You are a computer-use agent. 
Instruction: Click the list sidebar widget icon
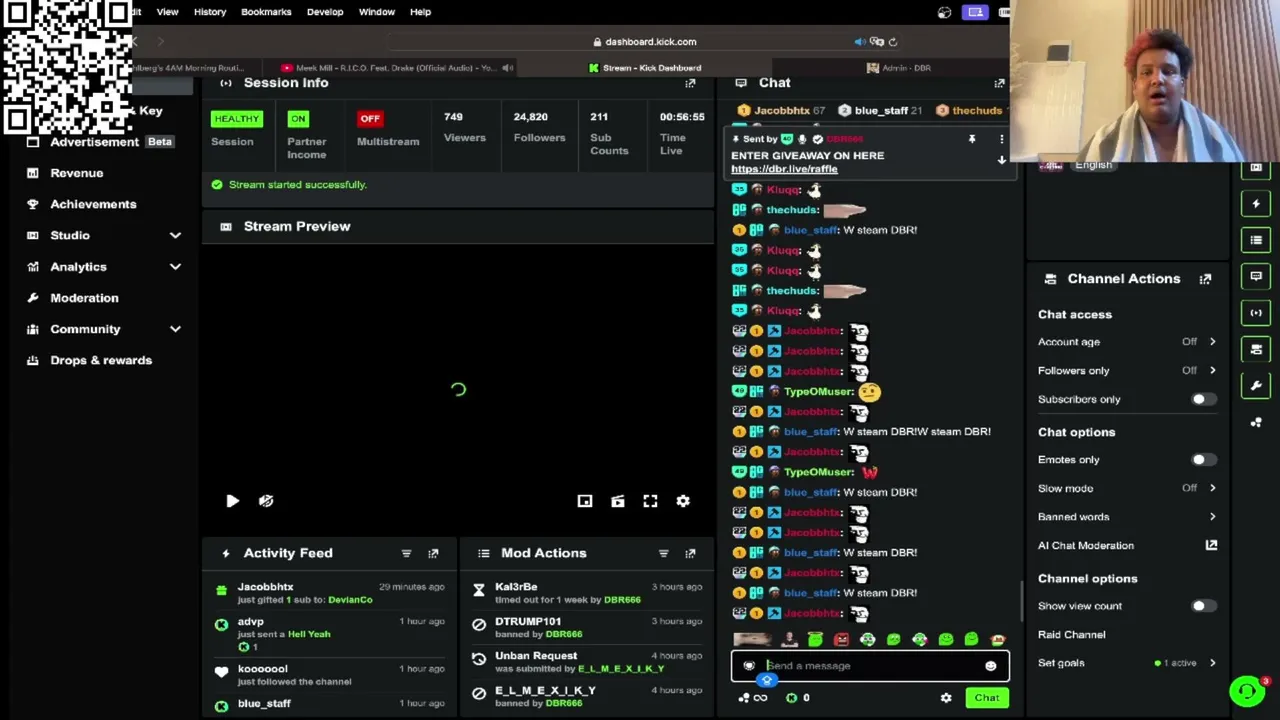[1256, 240]
